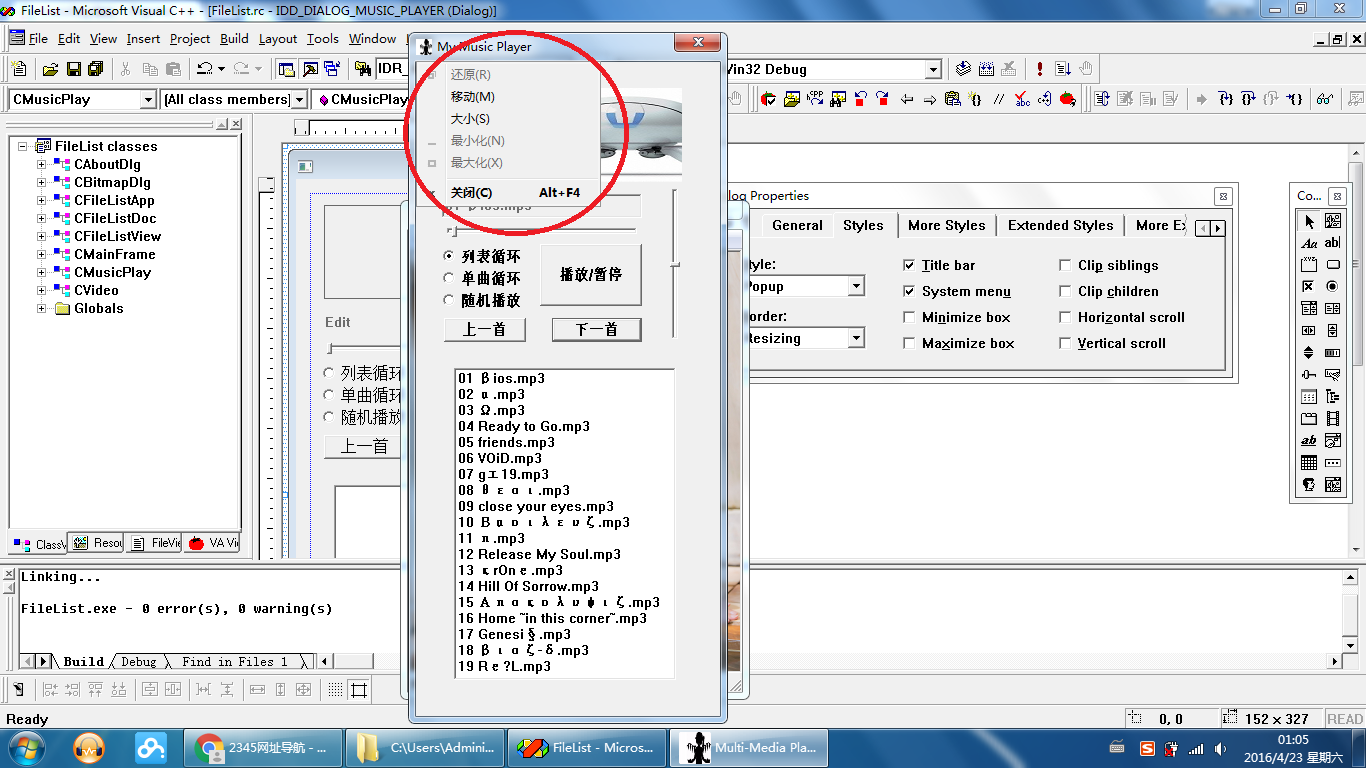Screen dimensions: 1366x768
Task: Open the Style Popup dropdown
Action: tap(856, 286)
